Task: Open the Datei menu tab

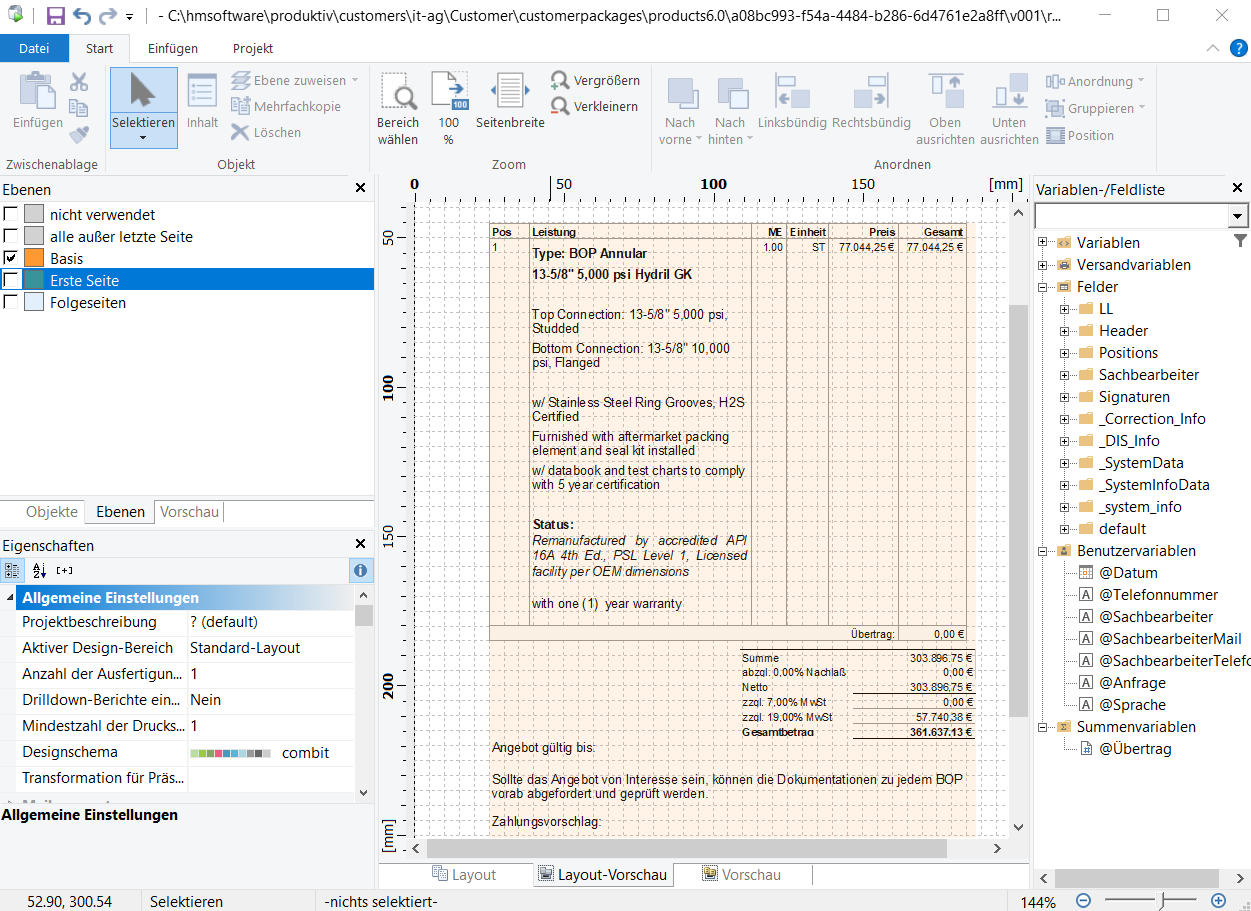Action: tap(34, 48)
